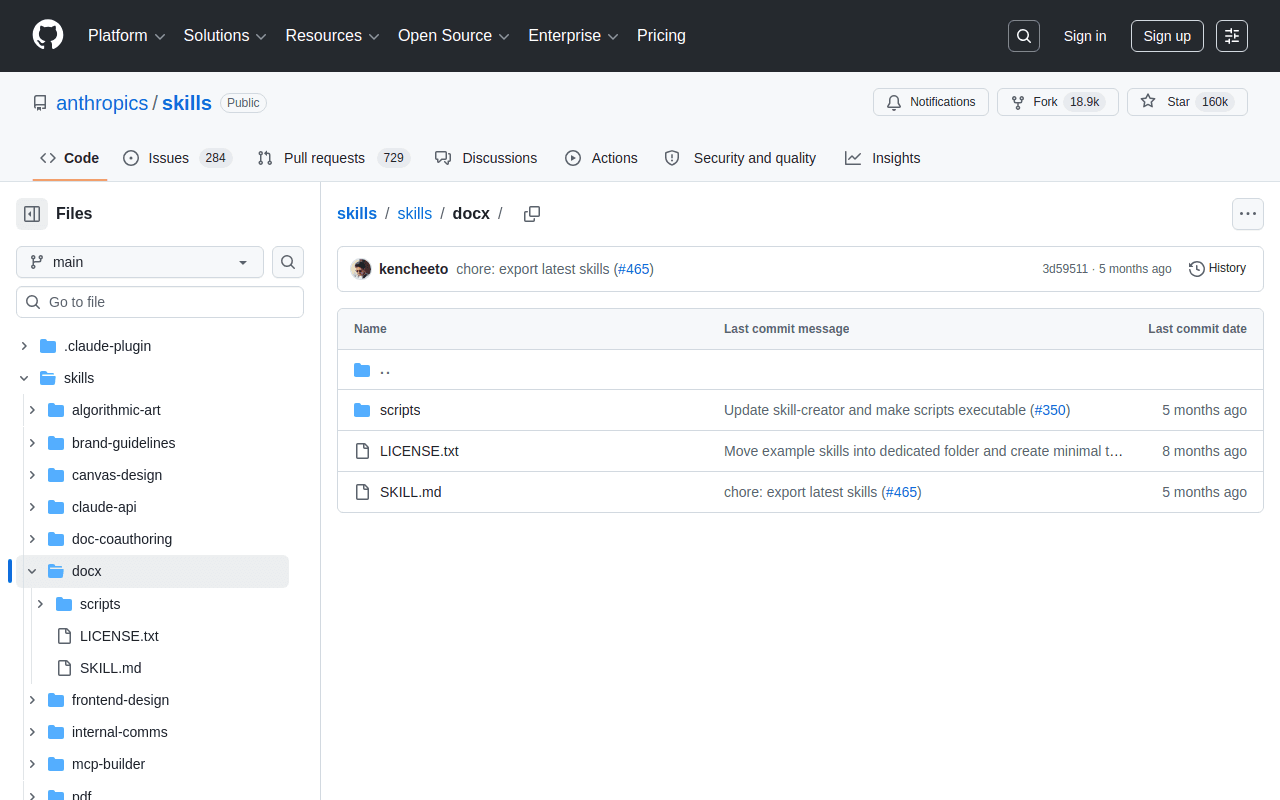Focus the Go to file search field
This screenshot has height=800, width=1280.
tap(160, 302)
